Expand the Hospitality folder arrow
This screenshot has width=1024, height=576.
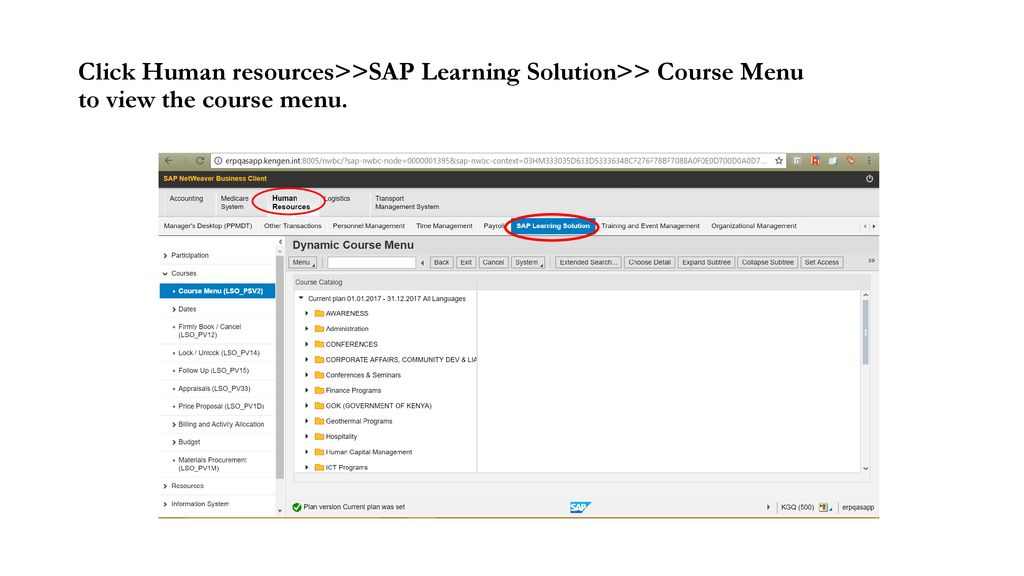tap(306, 437)
